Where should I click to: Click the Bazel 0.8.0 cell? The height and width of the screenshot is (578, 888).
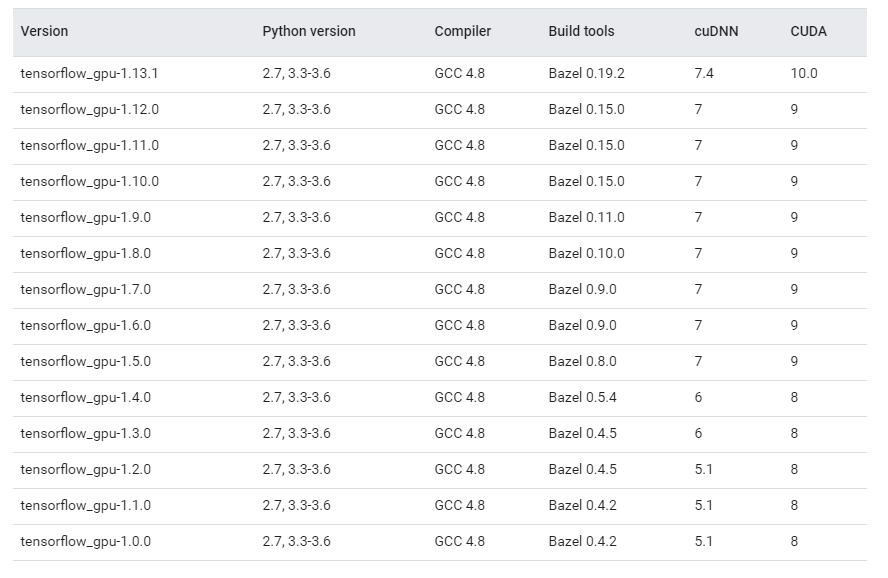tap(582, 362)
